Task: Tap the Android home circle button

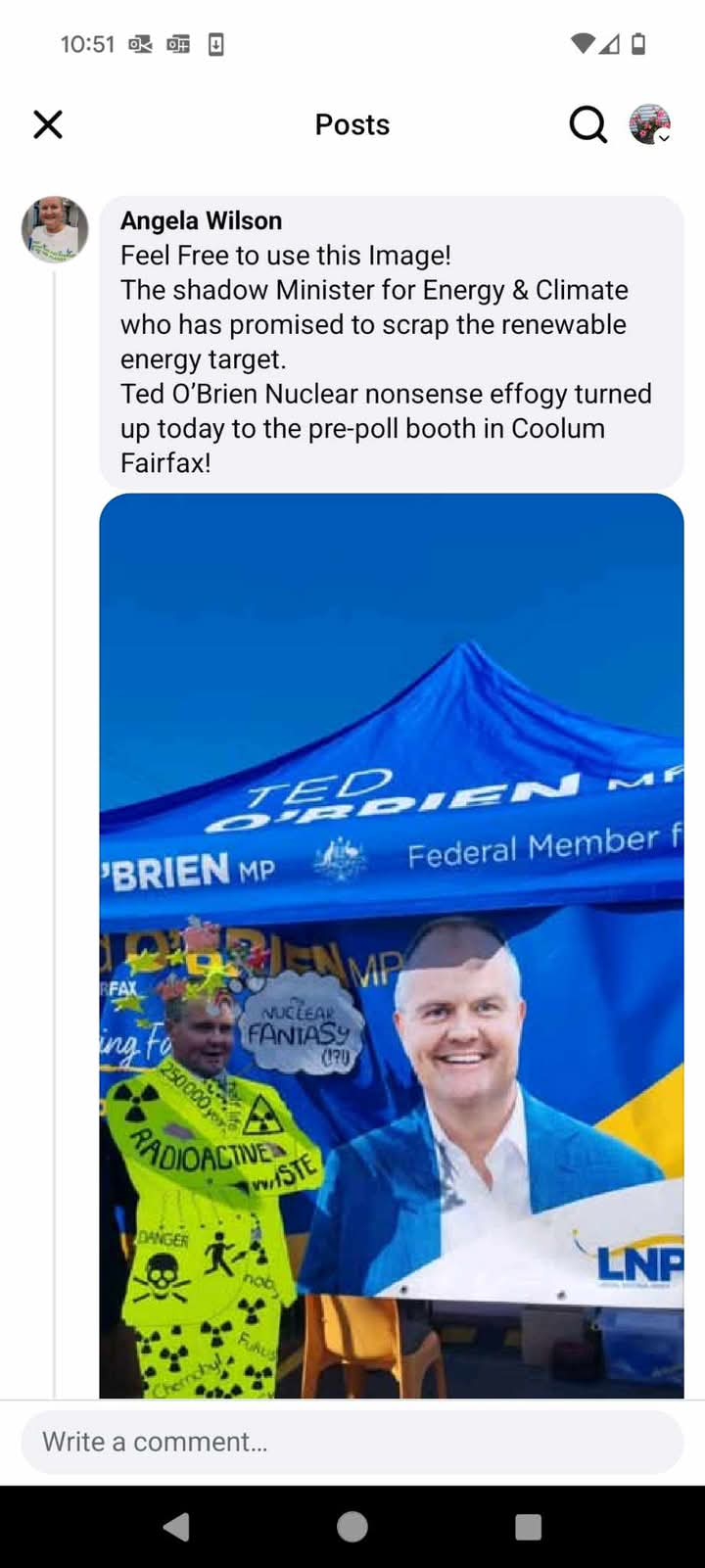Action: [x=352, y=1526]
